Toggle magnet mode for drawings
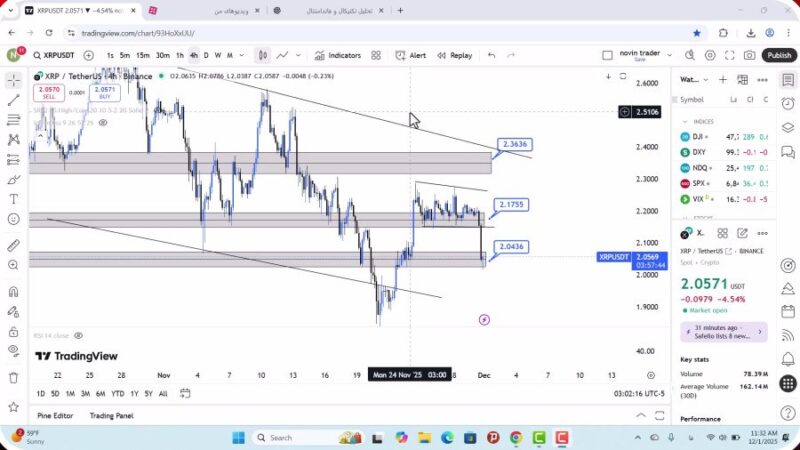The height and width of the screenshot is (450, 800). coord(13,292)
